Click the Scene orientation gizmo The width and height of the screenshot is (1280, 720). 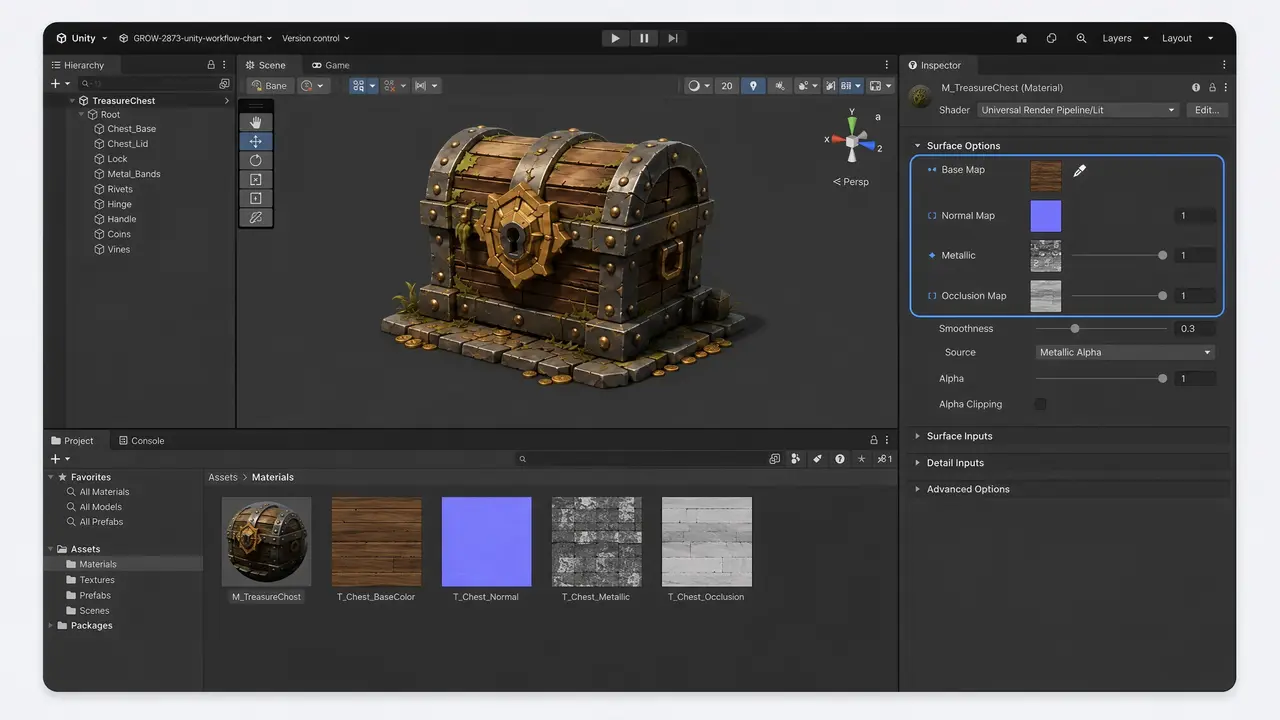852,141
